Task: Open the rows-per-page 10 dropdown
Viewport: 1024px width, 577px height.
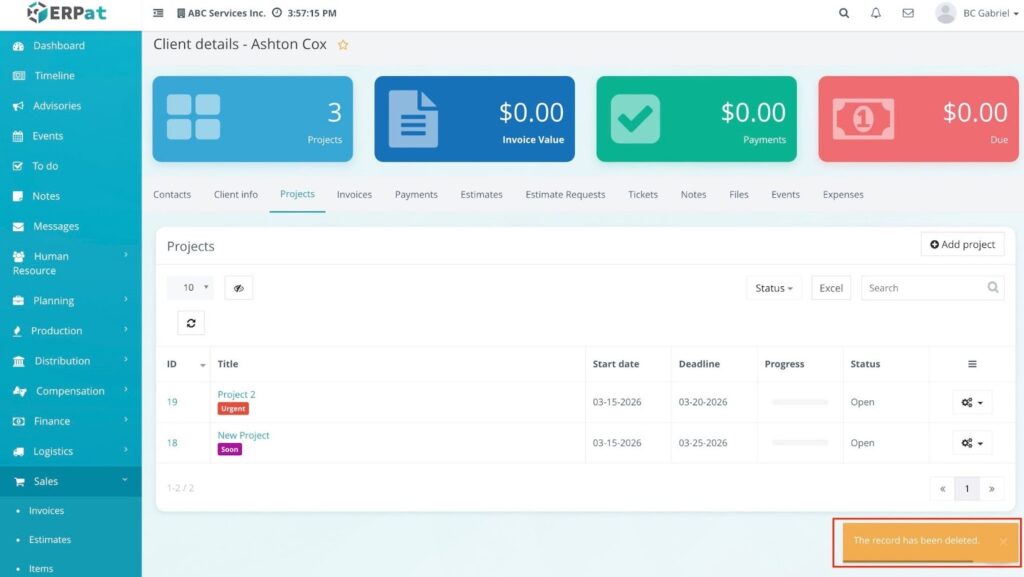Action: tap(190, 288)
